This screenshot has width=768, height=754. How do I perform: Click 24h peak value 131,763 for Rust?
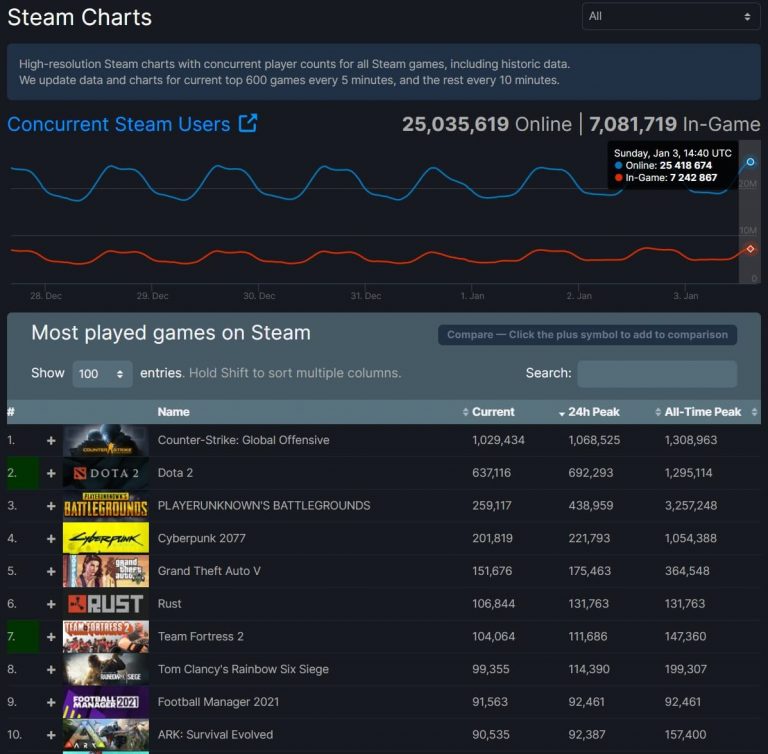588,604
